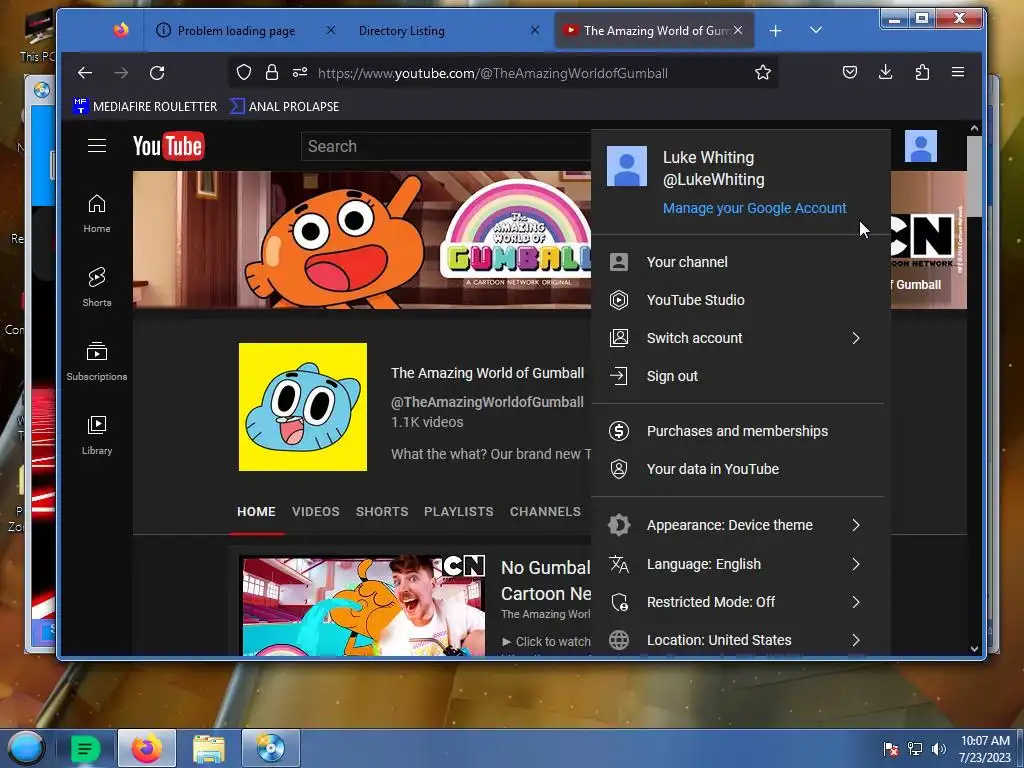The height and width of the screenshot is (768, 1024).
Task: Open the volume speaker tray icon
Action: 939,748
